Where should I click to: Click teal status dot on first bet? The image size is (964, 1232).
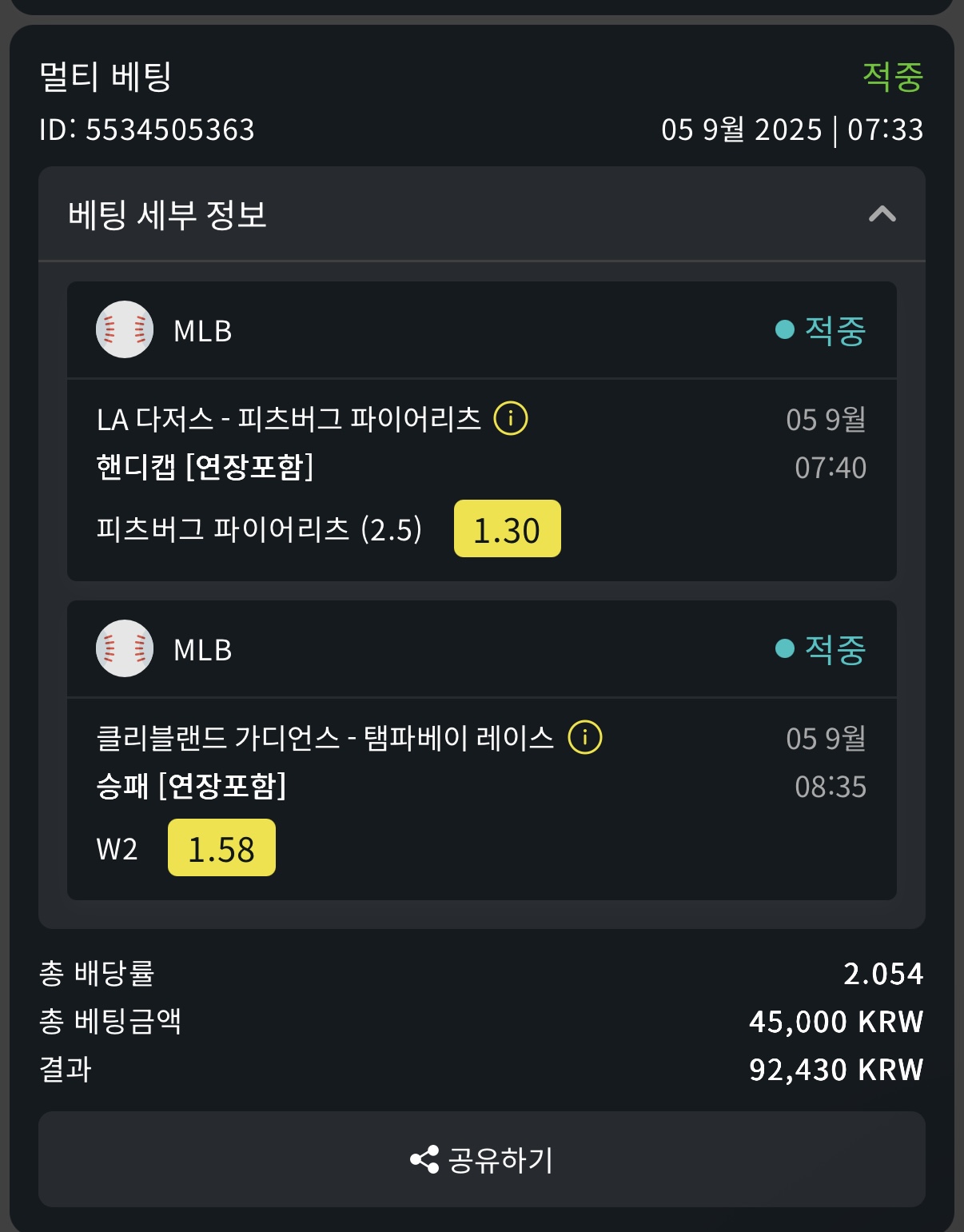click(x=785, y=329)
